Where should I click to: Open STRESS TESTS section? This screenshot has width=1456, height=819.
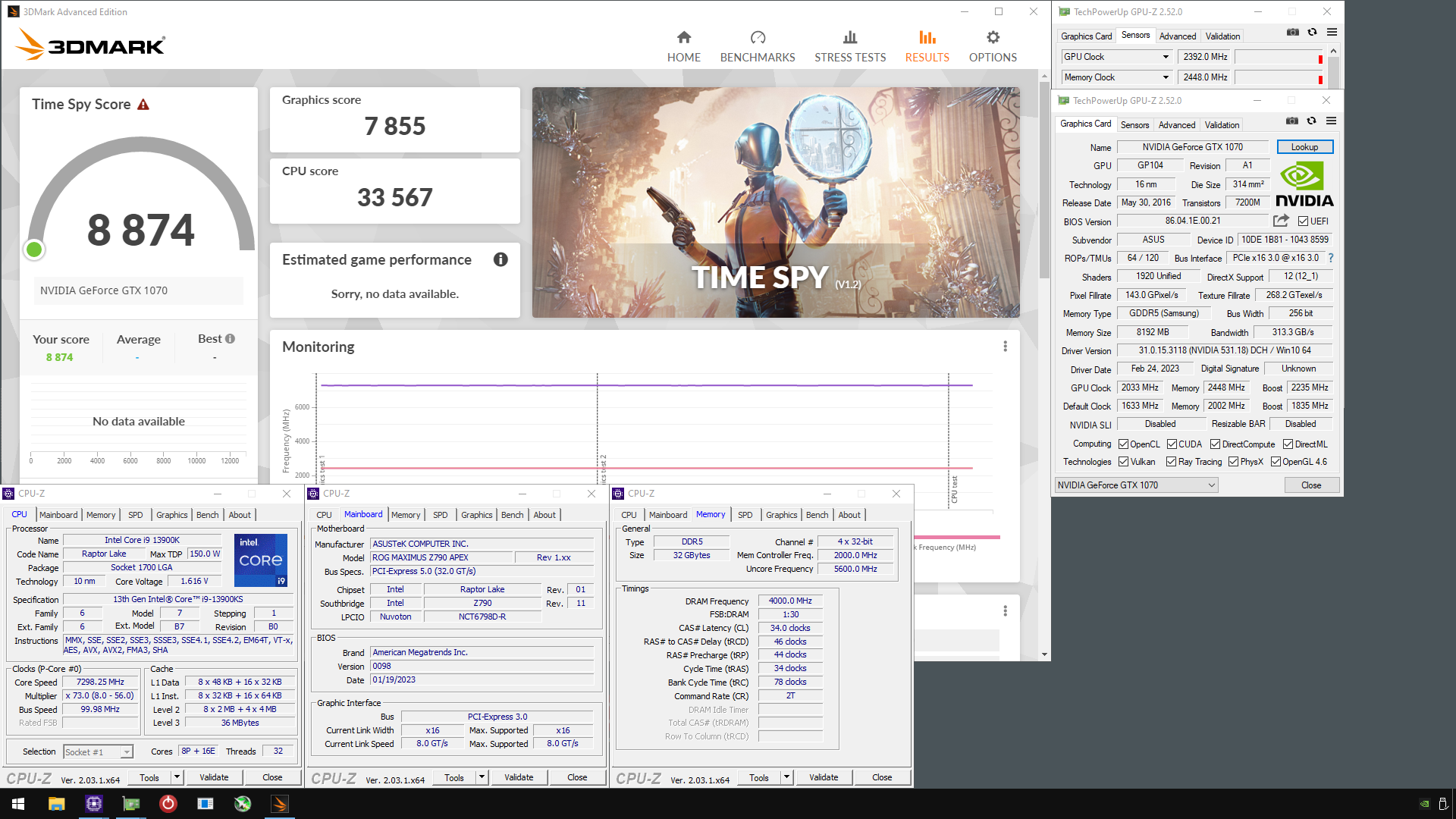[850, 46]
